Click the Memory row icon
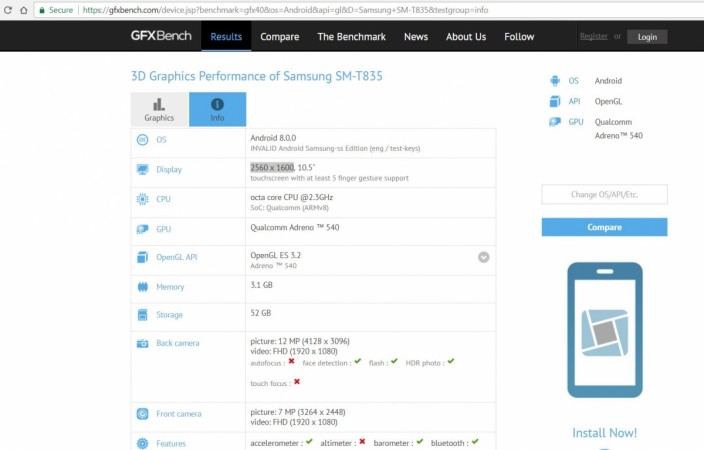This screenshot has width=704, height=450. coord(142,287)
